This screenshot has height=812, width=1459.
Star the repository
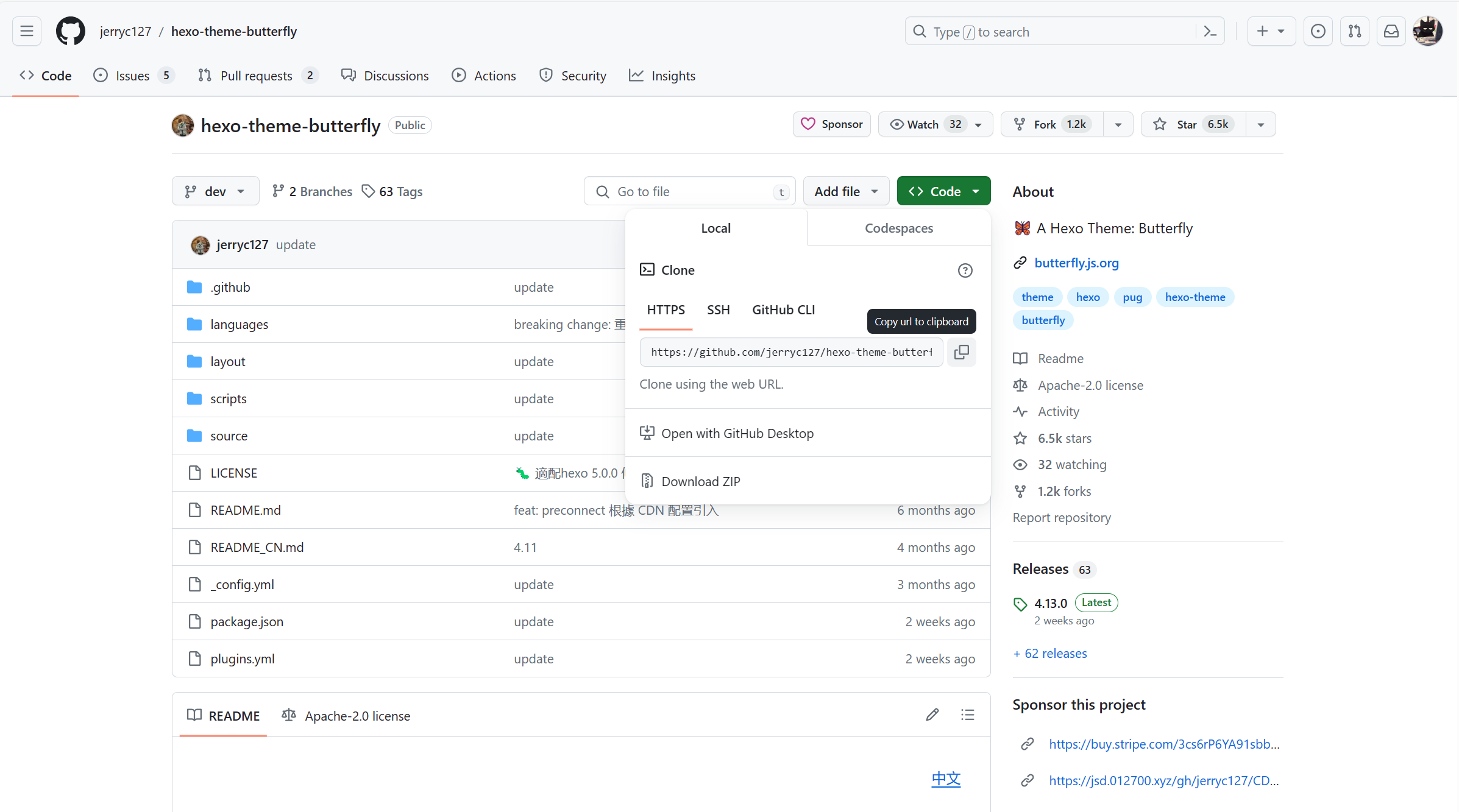click(1193, 124)
